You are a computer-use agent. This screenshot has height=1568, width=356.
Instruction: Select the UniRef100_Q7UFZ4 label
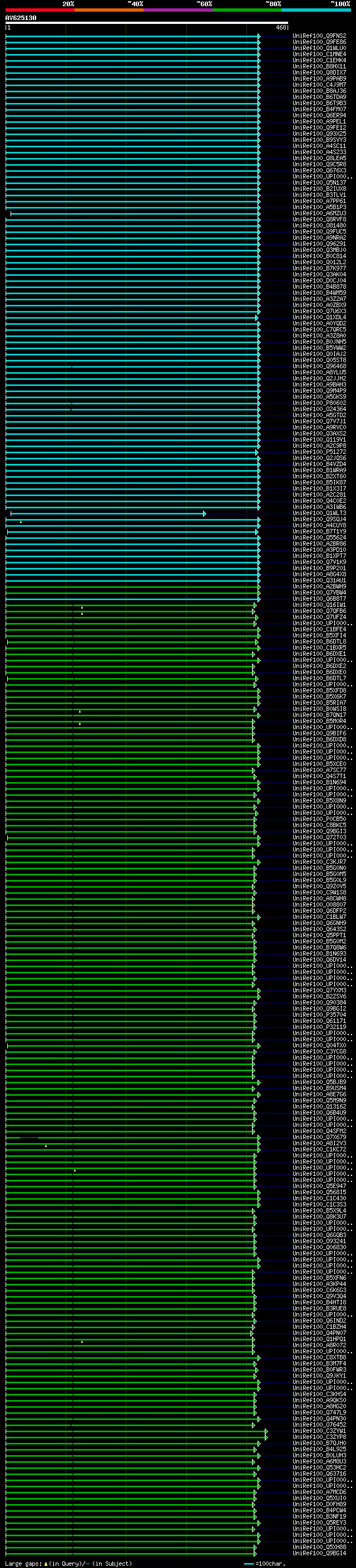tap(319, 617)
